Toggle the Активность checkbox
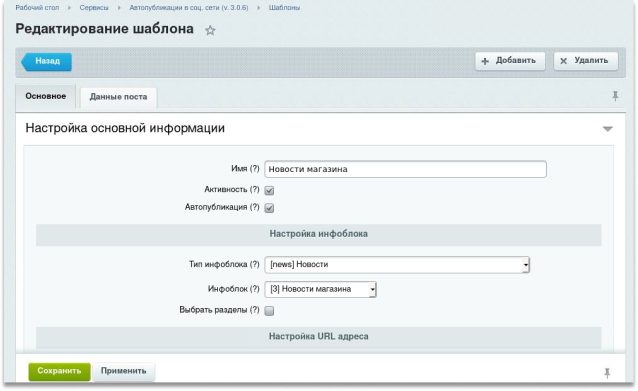Image resolution: width=638 pixels, height=391 pixels. coord(269,190)
